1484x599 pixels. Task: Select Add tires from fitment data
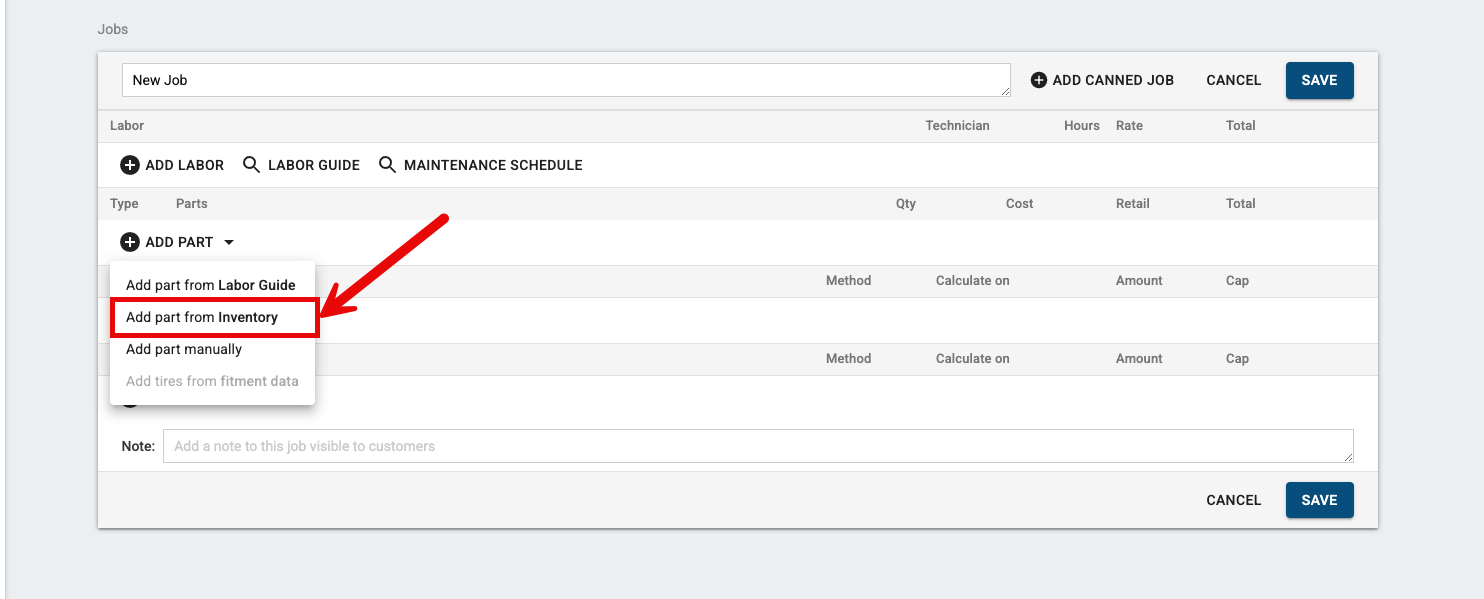pyautogui.click(x=211, y=381)
